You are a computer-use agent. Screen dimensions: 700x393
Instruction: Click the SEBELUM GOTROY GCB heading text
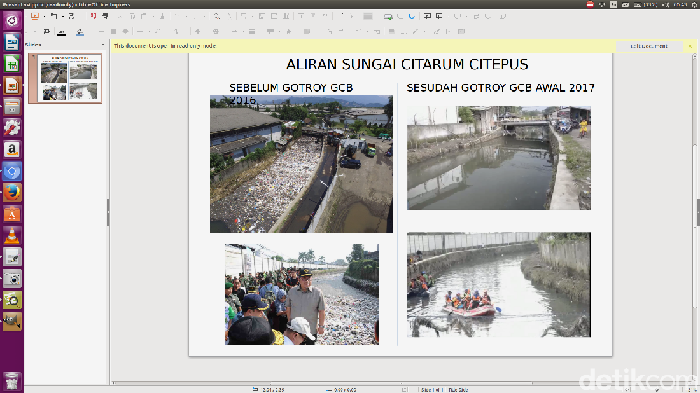point(291,88)
